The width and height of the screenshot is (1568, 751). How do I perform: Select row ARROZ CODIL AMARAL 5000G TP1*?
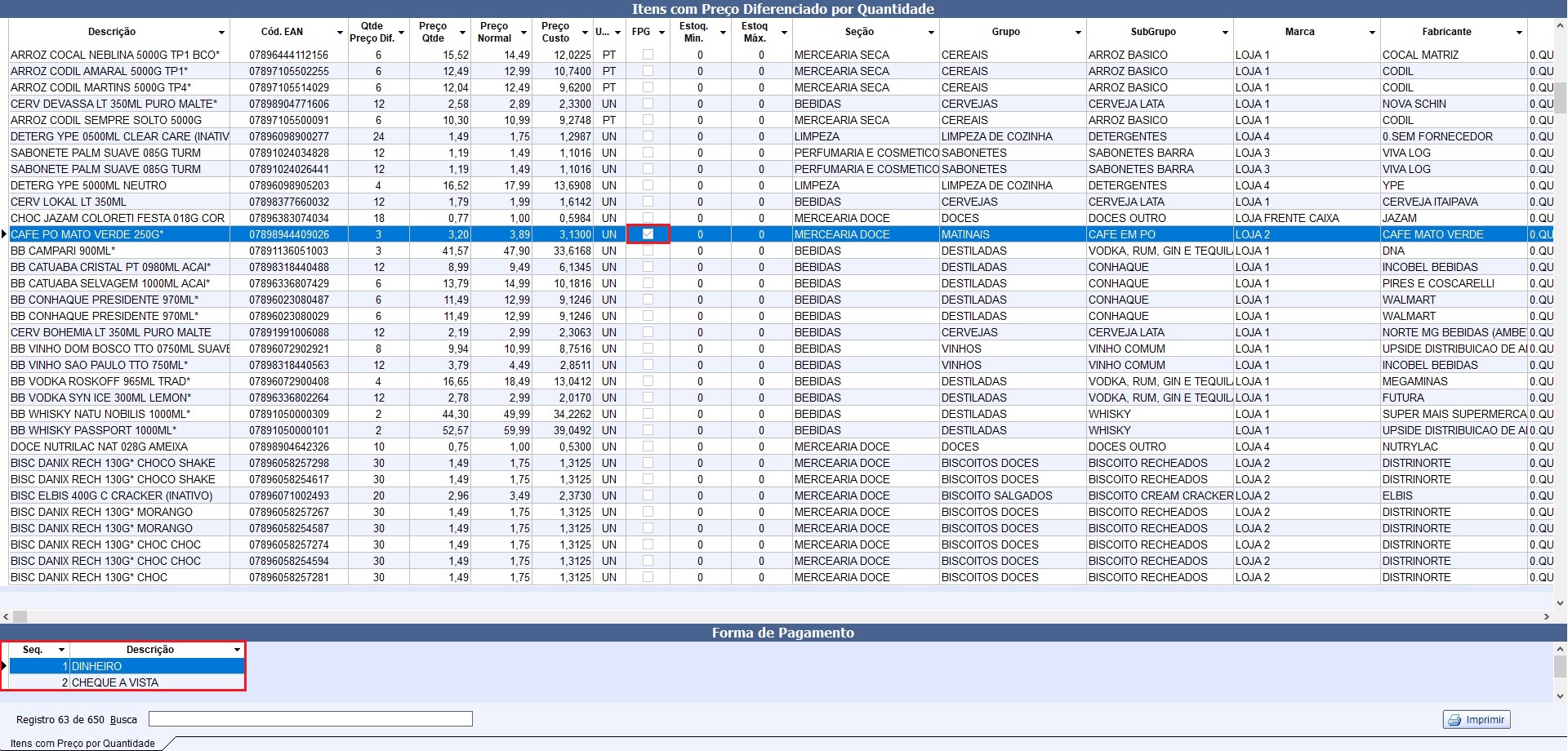781,71
